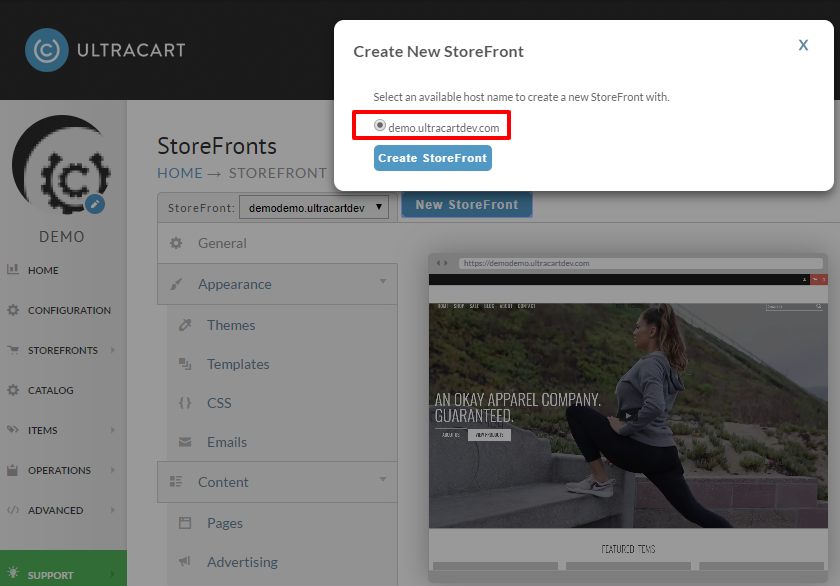The height and width of the screenshot is (586, 840).
Task: Click the Operations clipboard icon
Action: (x=13, y=470)
